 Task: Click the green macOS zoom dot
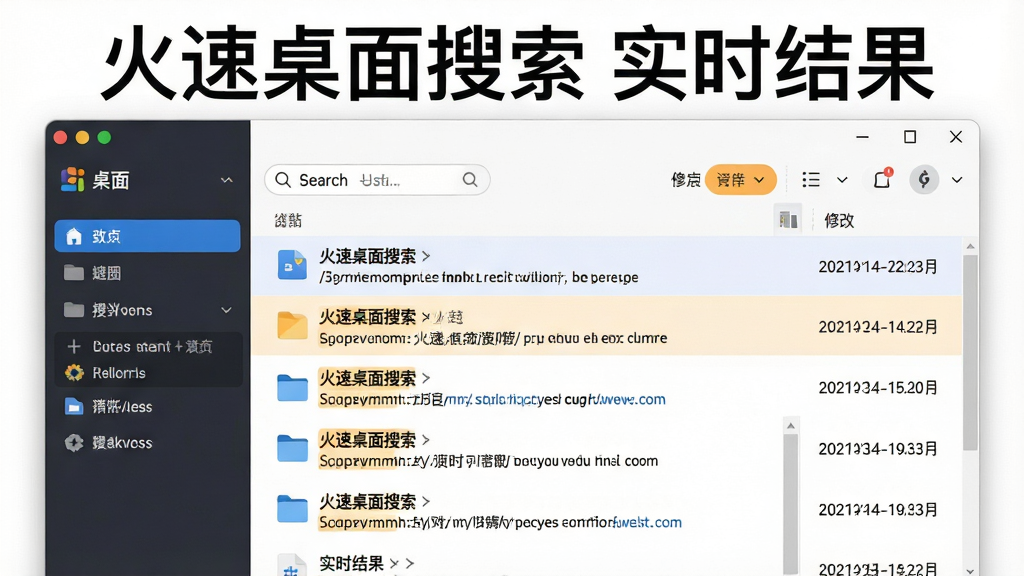coord(104,137)
